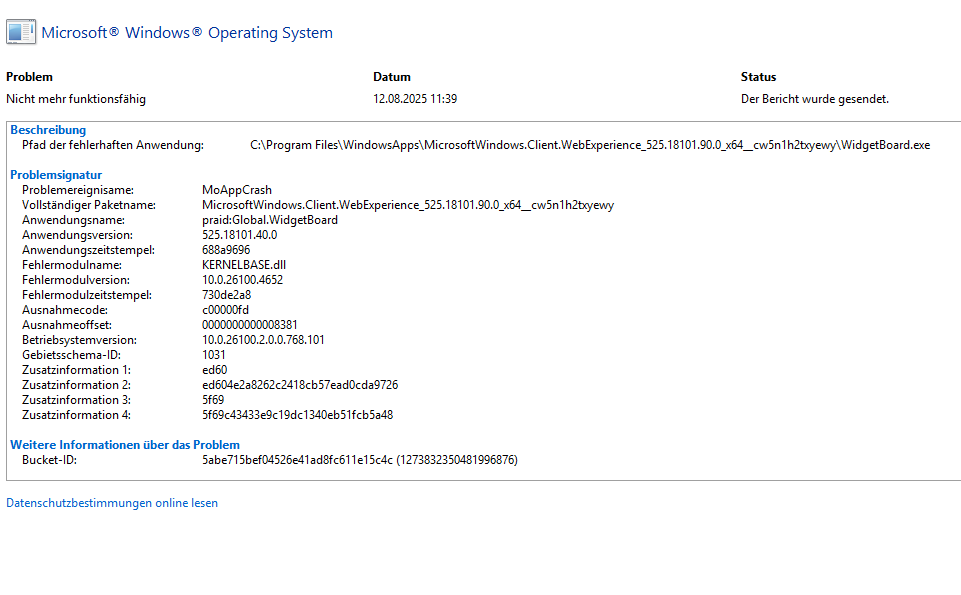Click 'Der Bericht wurde gesendet.' status
Screen dimensions: 961x595
pos(815,99)
